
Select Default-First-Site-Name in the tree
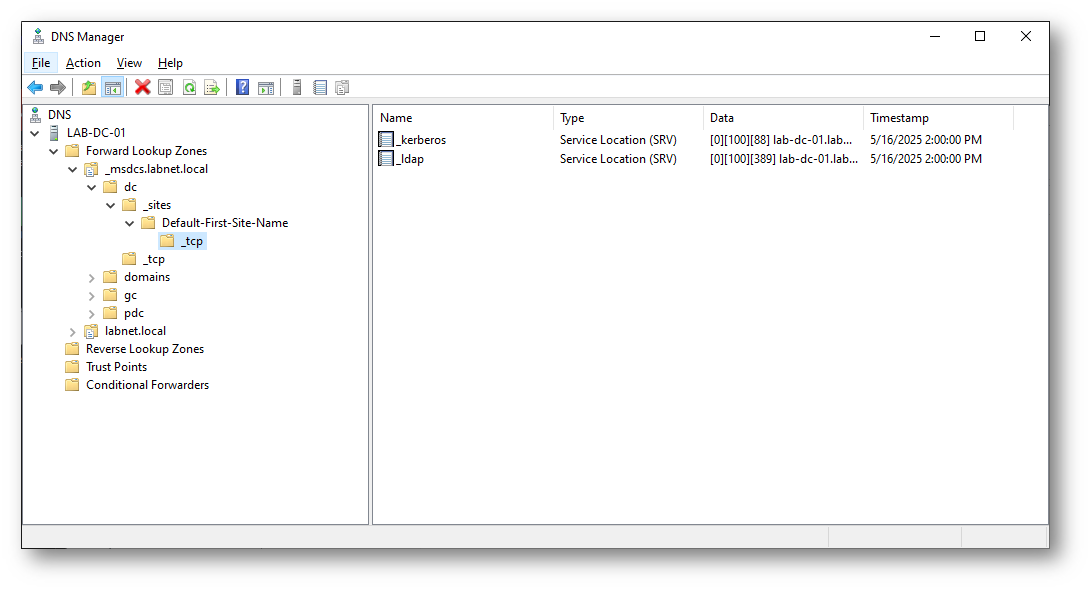coord(225,223)
